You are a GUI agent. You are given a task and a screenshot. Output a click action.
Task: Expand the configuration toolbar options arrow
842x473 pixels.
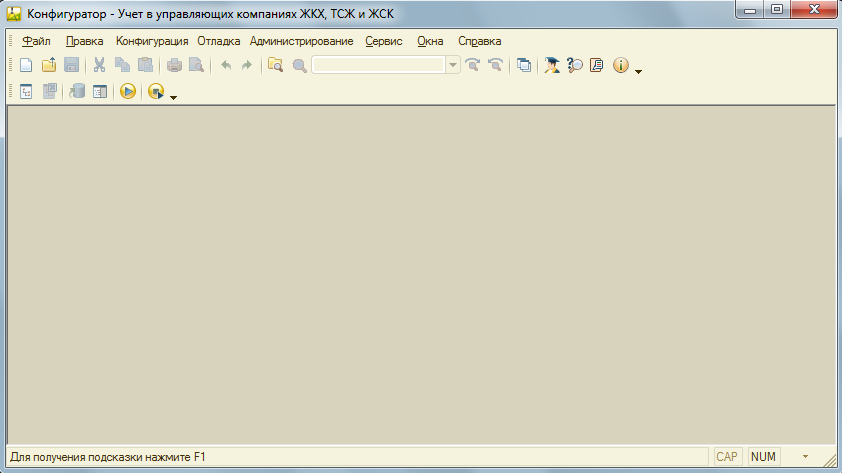tap(173, 98)
